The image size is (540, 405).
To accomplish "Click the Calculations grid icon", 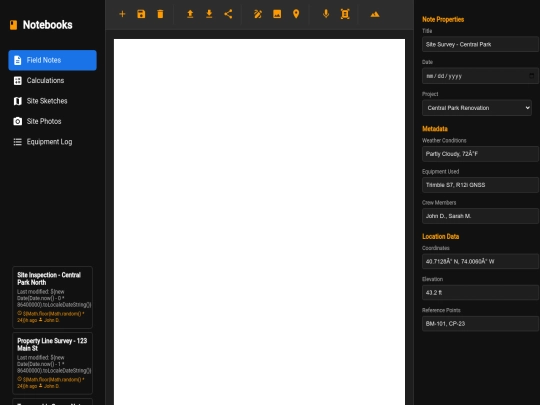I will click(x=18, y=81).
